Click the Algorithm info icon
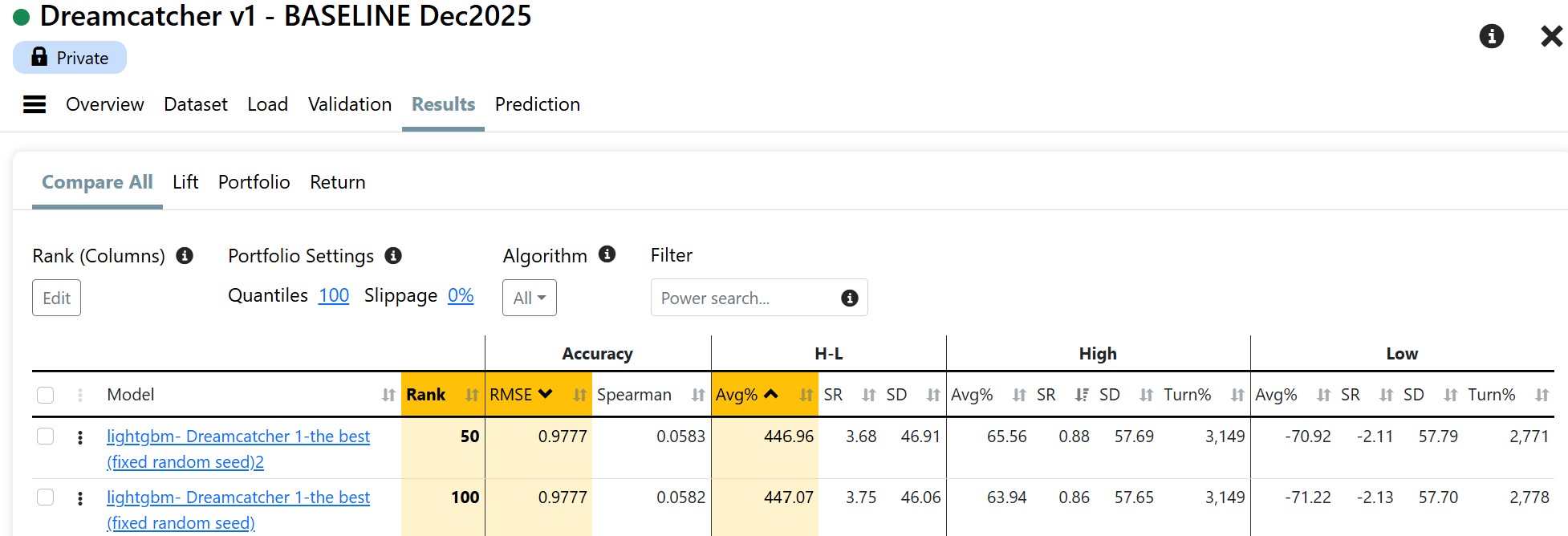This screenshot has height=536, width=1568. pos(607,254)
